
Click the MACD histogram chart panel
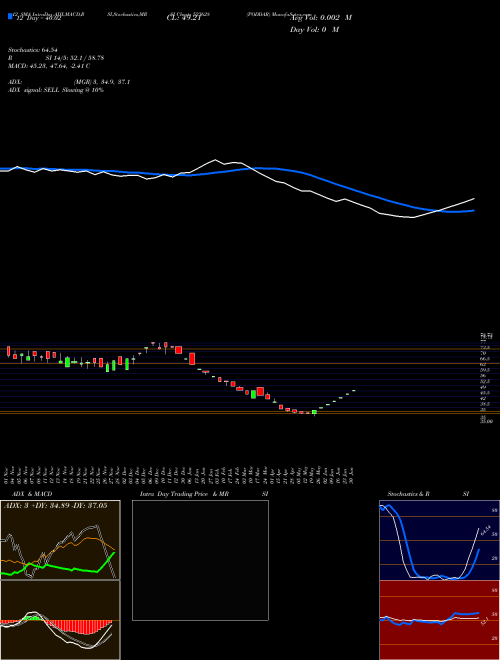click(x=60, y=620)
